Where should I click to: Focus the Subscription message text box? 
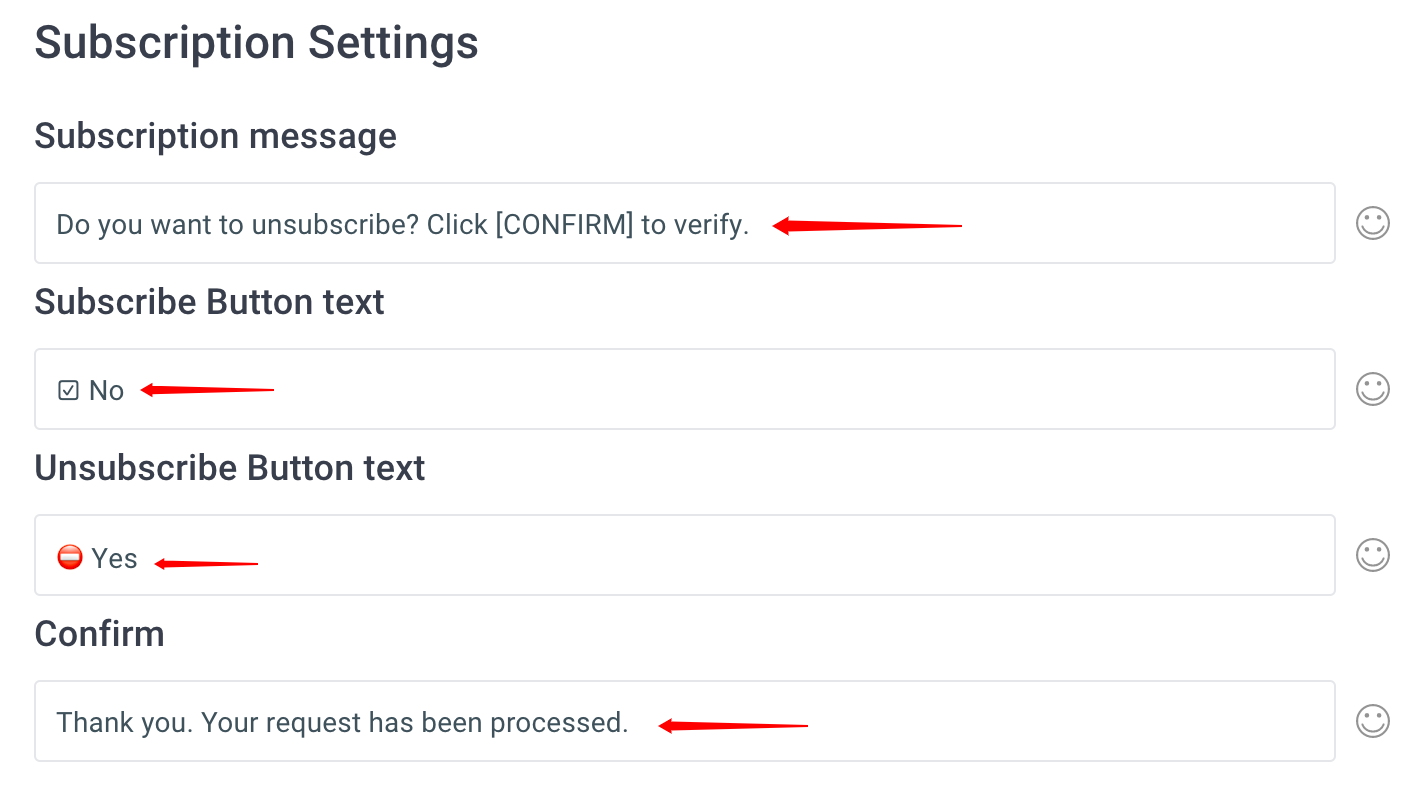tap(685, 223)
